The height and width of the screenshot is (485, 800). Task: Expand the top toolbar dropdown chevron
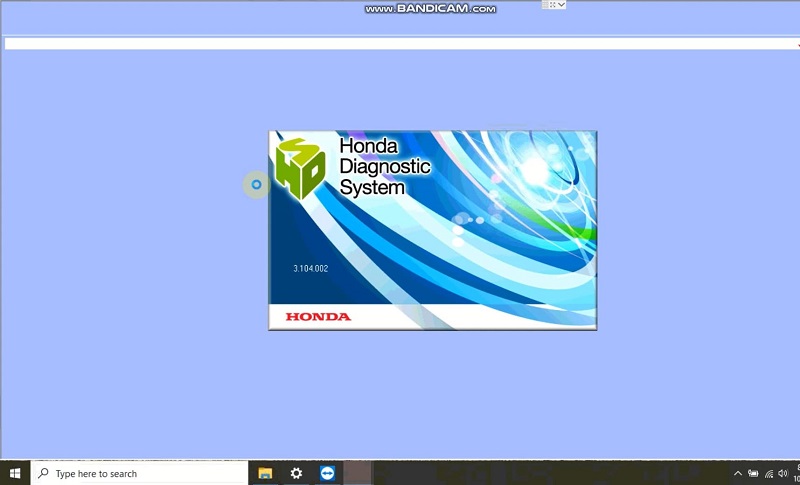pos(561,5)
